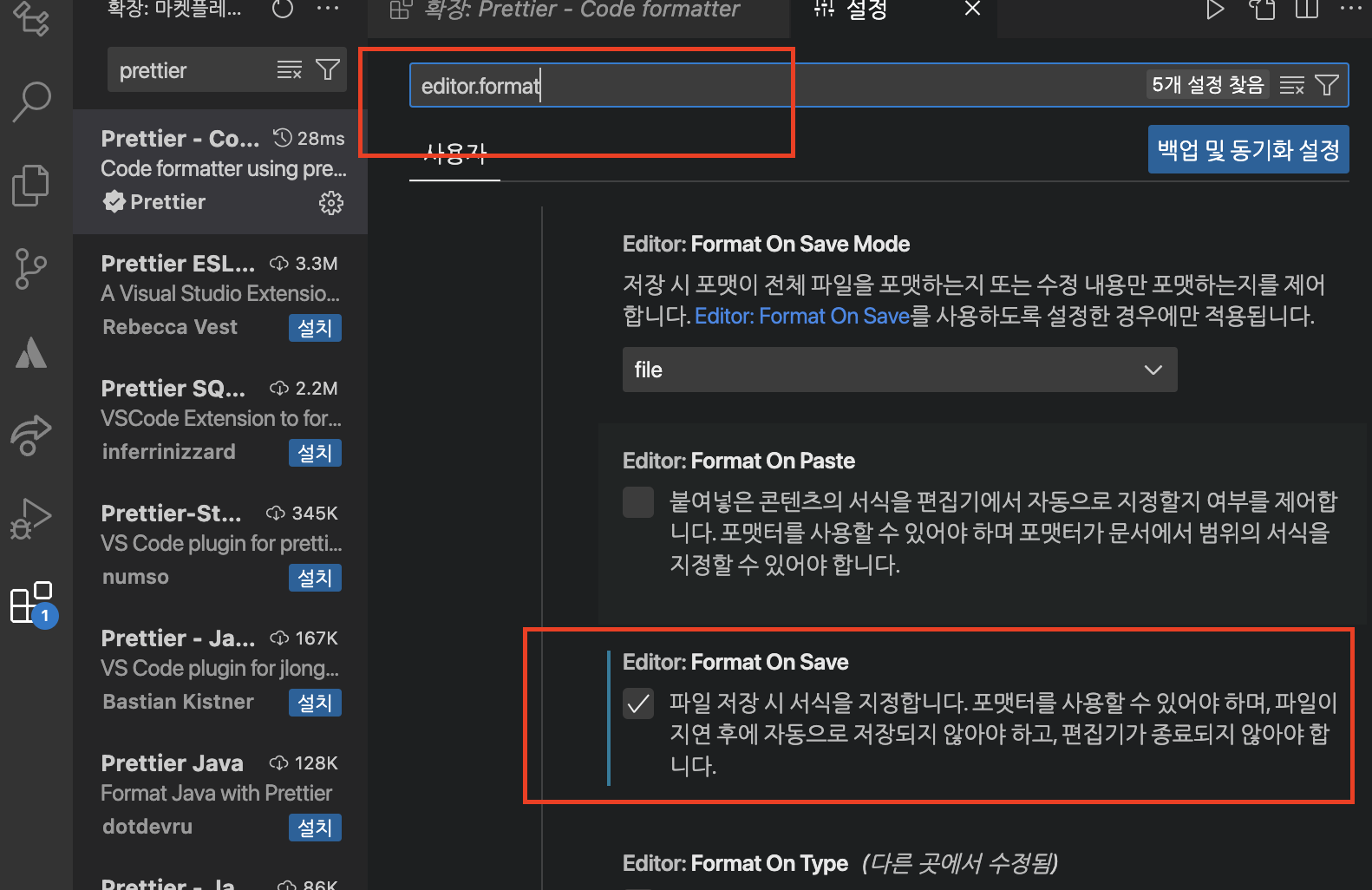Viewport: 1372px width, 890px height.
Task: Open manage gear for Prettier extension
Action: [x=331, y=203]
